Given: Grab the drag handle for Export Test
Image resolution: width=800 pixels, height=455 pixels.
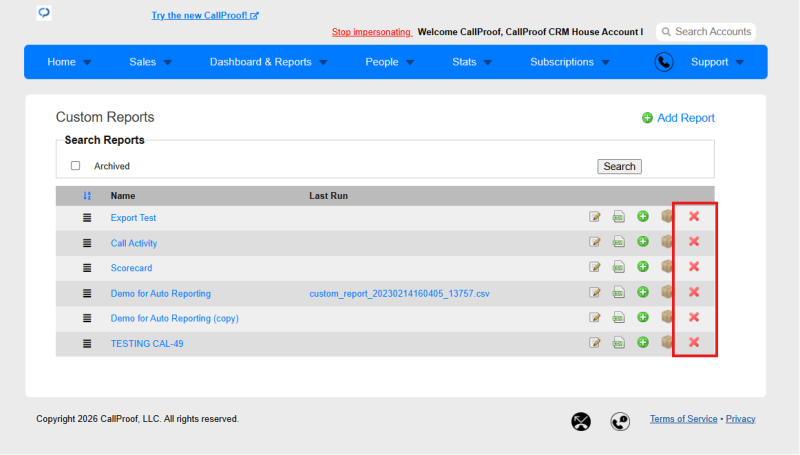Looking at the screenshot, I should (x=87, y=218).
